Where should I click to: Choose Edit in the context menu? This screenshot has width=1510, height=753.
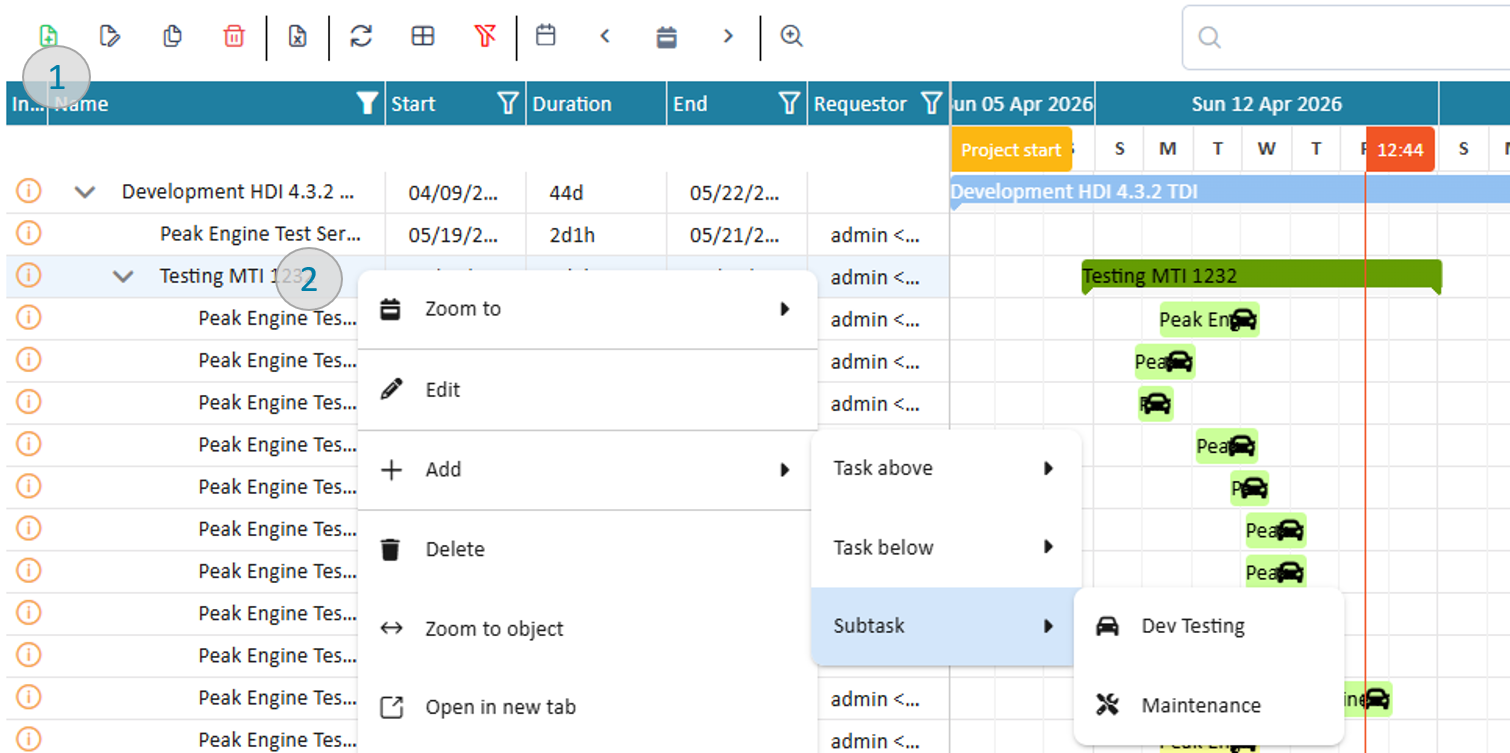[x=587, y=390]
